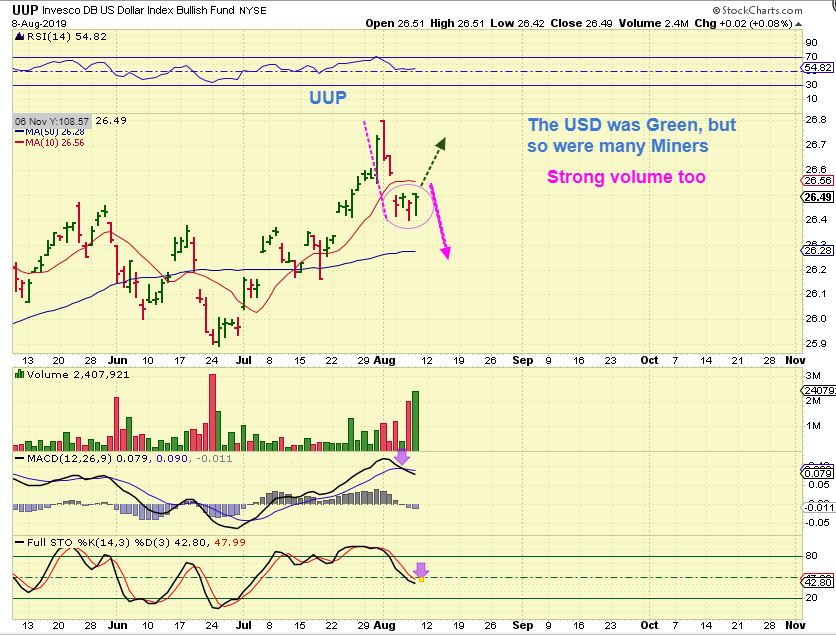This screenshot has width=836, height=635.
Task: Click the up-triangle icon after the Chg value
Action: 798,24
